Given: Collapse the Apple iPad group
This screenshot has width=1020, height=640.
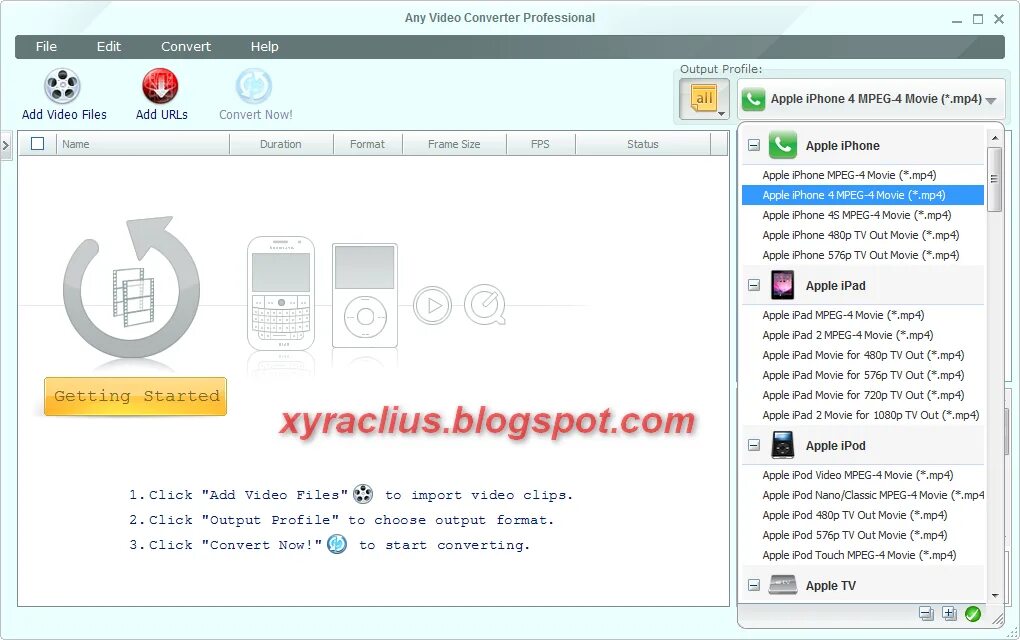Looking at the screenshot, I should coord(753,285).
